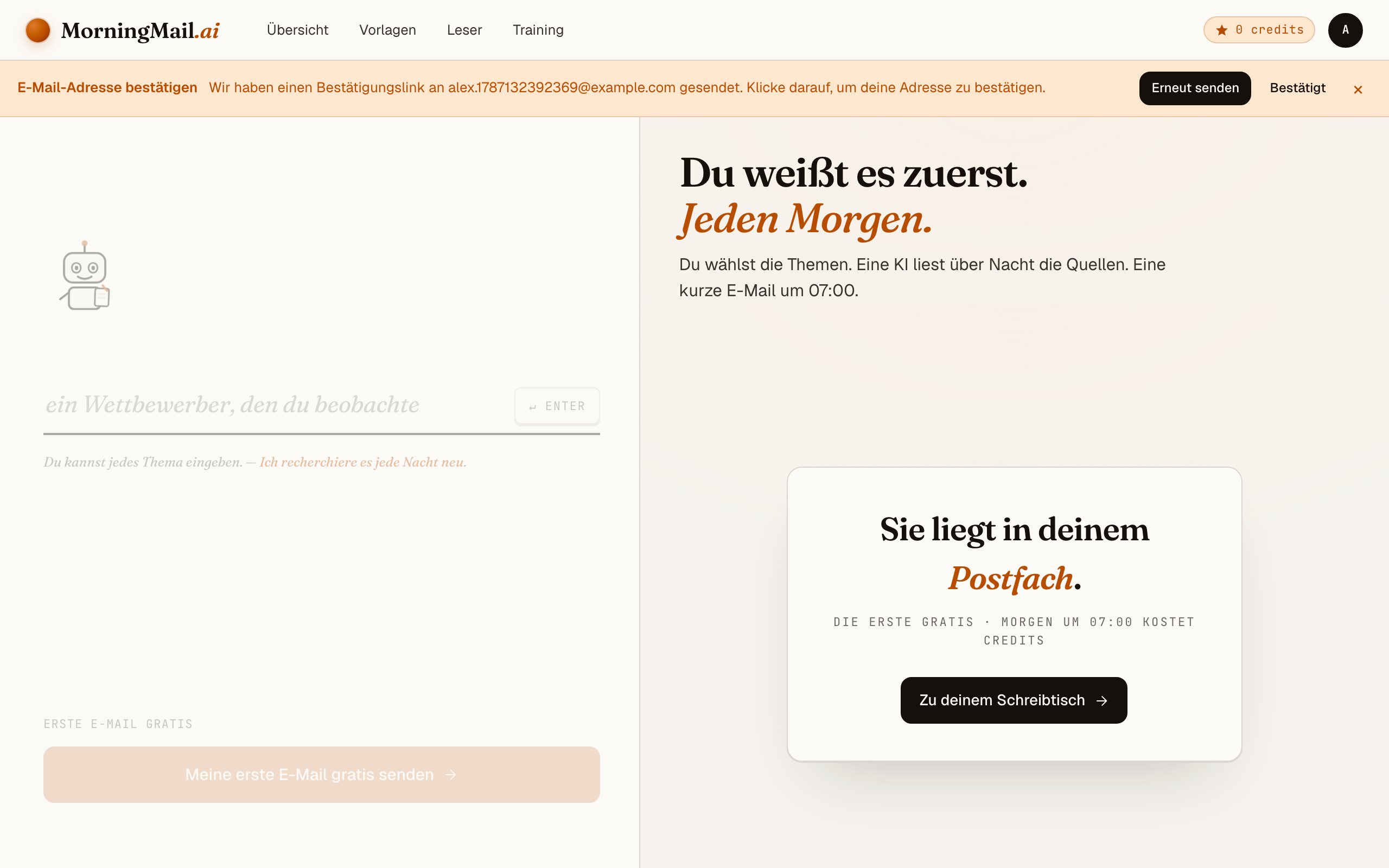Click Zu deinem Schreibtisch button
Screen dimensions: 1389x868
click(x=1014, y=700)
